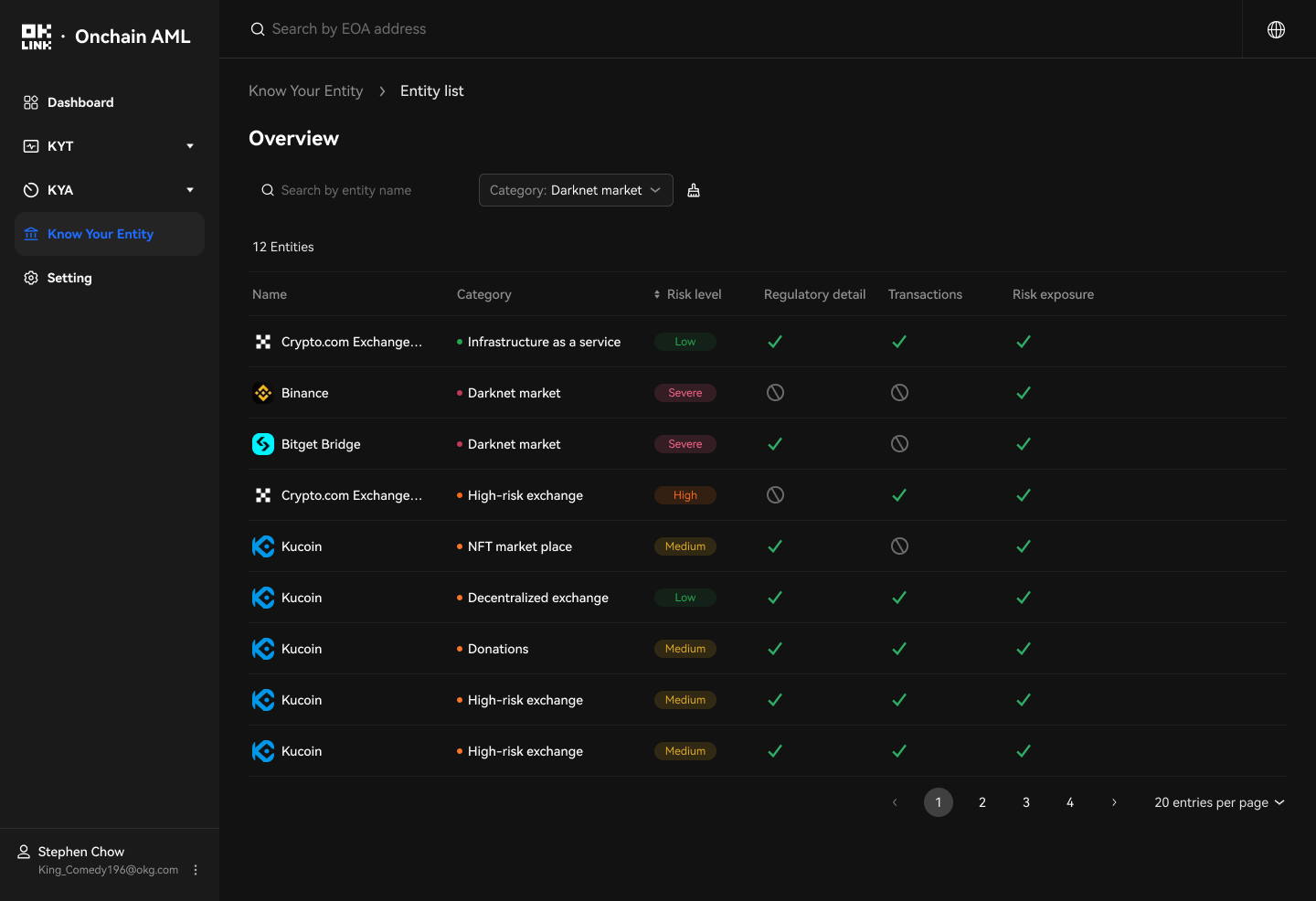Open the Category: Darknet market dropdown
The width and height of the screenshot is (1316, 901).
576,190
